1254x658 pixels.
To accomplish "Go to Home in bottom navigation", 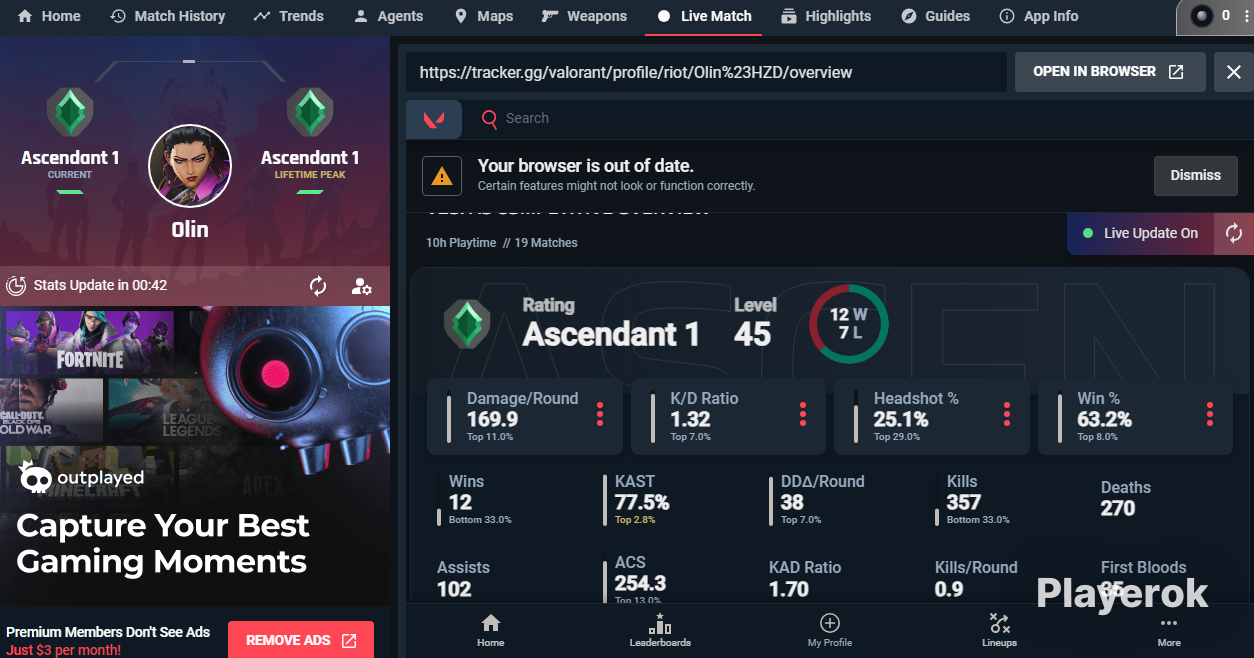I will [491, 630].
